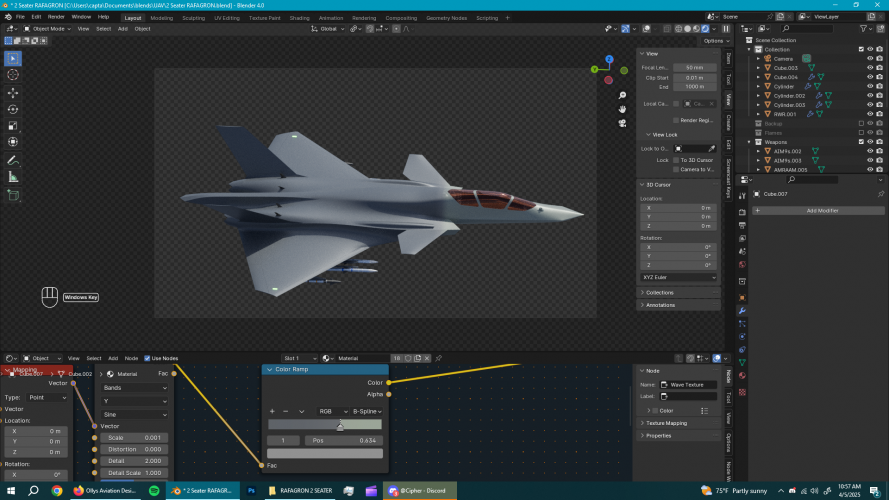Select the Cursor tool

point(13,75)
